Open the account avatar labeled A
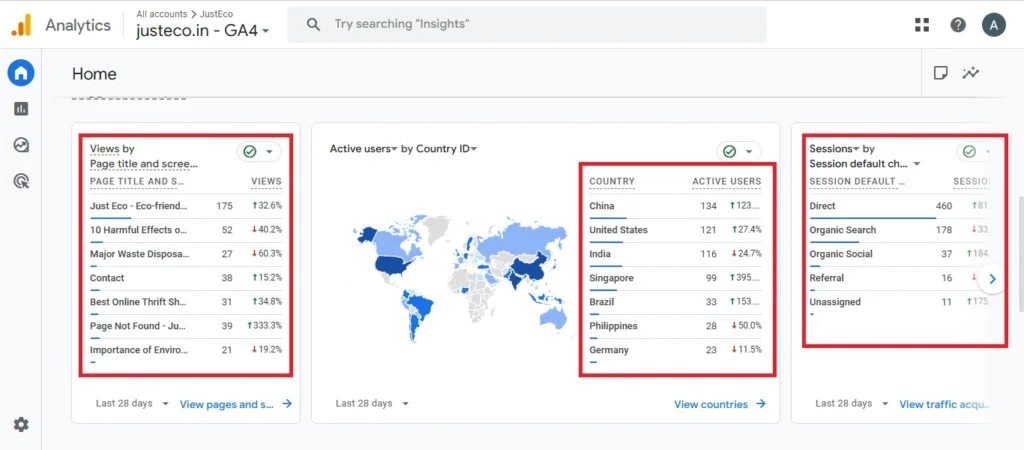 pyautogui.click(x=993, y=25)
